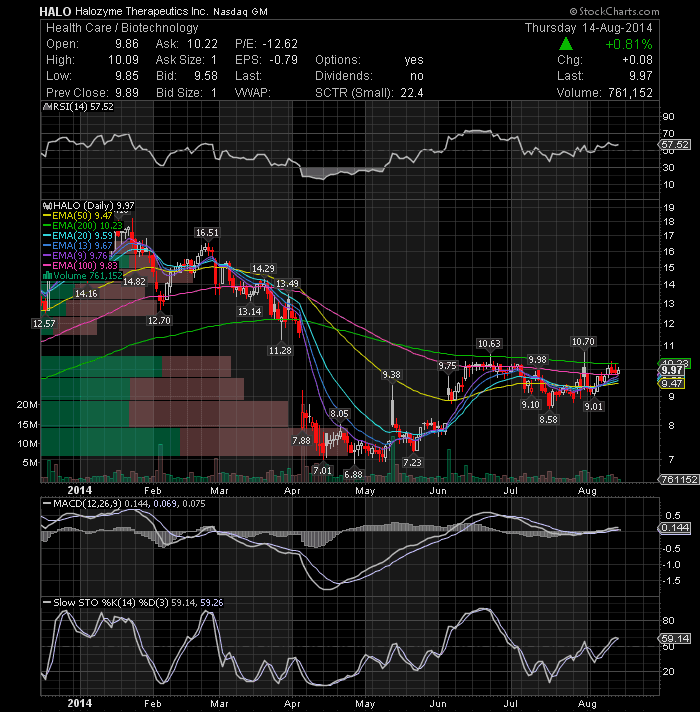Screen dimensions: 700x712
Task: Click the green EMA(200) legend swatch
Action: coord(47,226)
